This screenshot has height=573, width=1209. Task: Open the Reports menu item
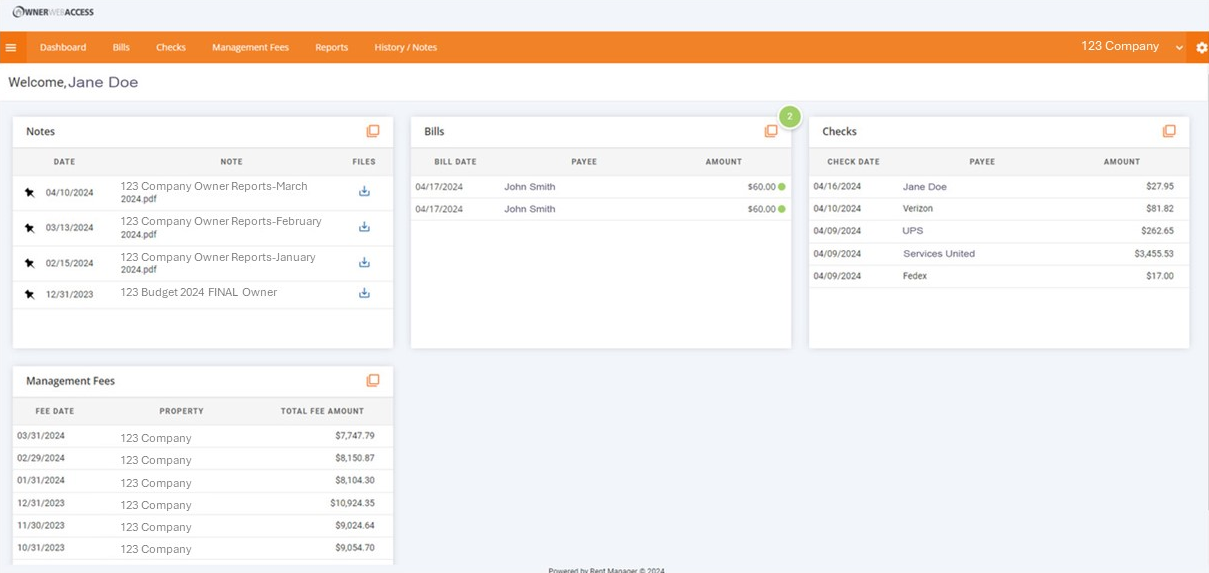tap(331, 47)
